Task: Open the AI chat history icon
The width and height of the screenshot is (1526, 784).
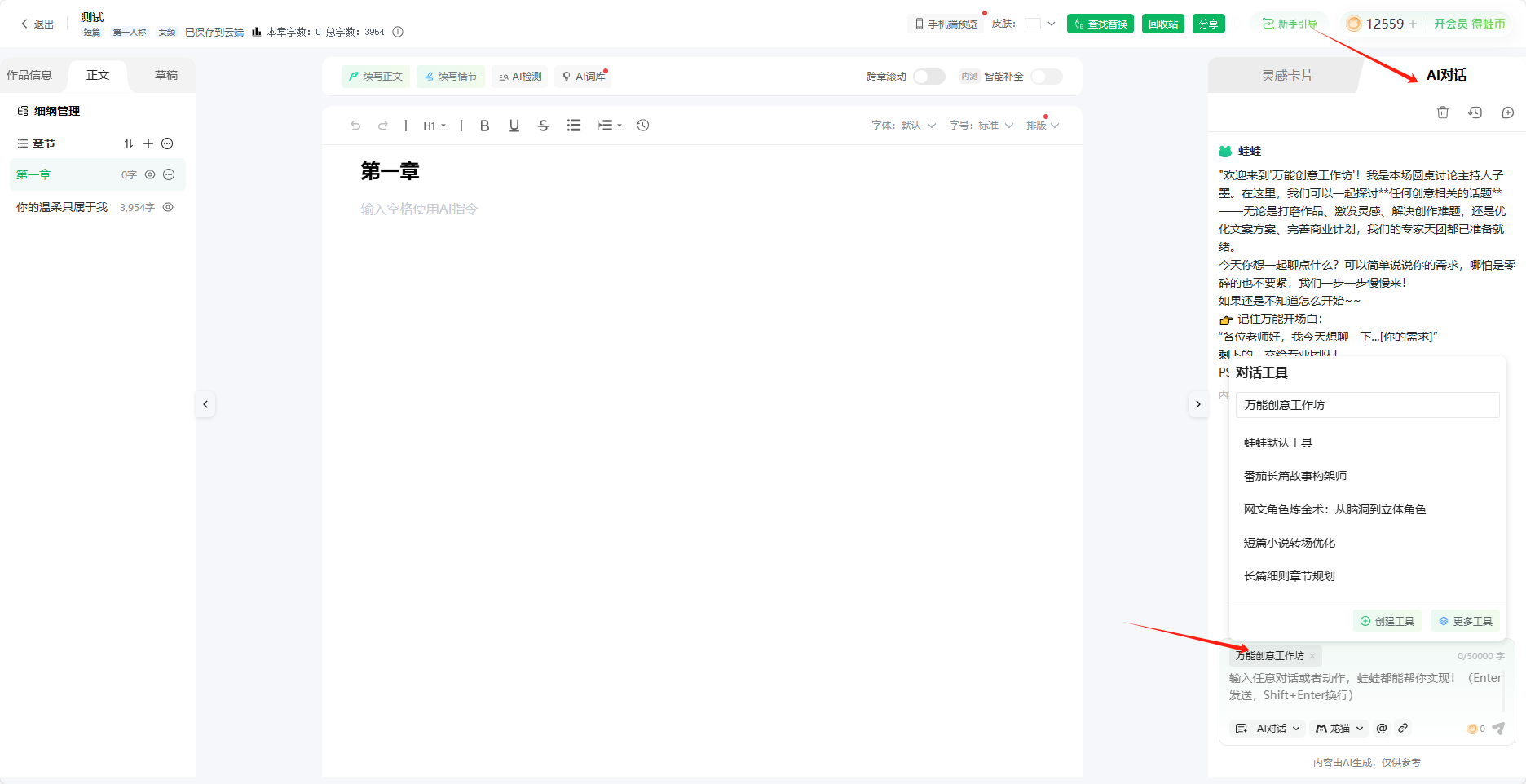Action: click(1475, 112)
